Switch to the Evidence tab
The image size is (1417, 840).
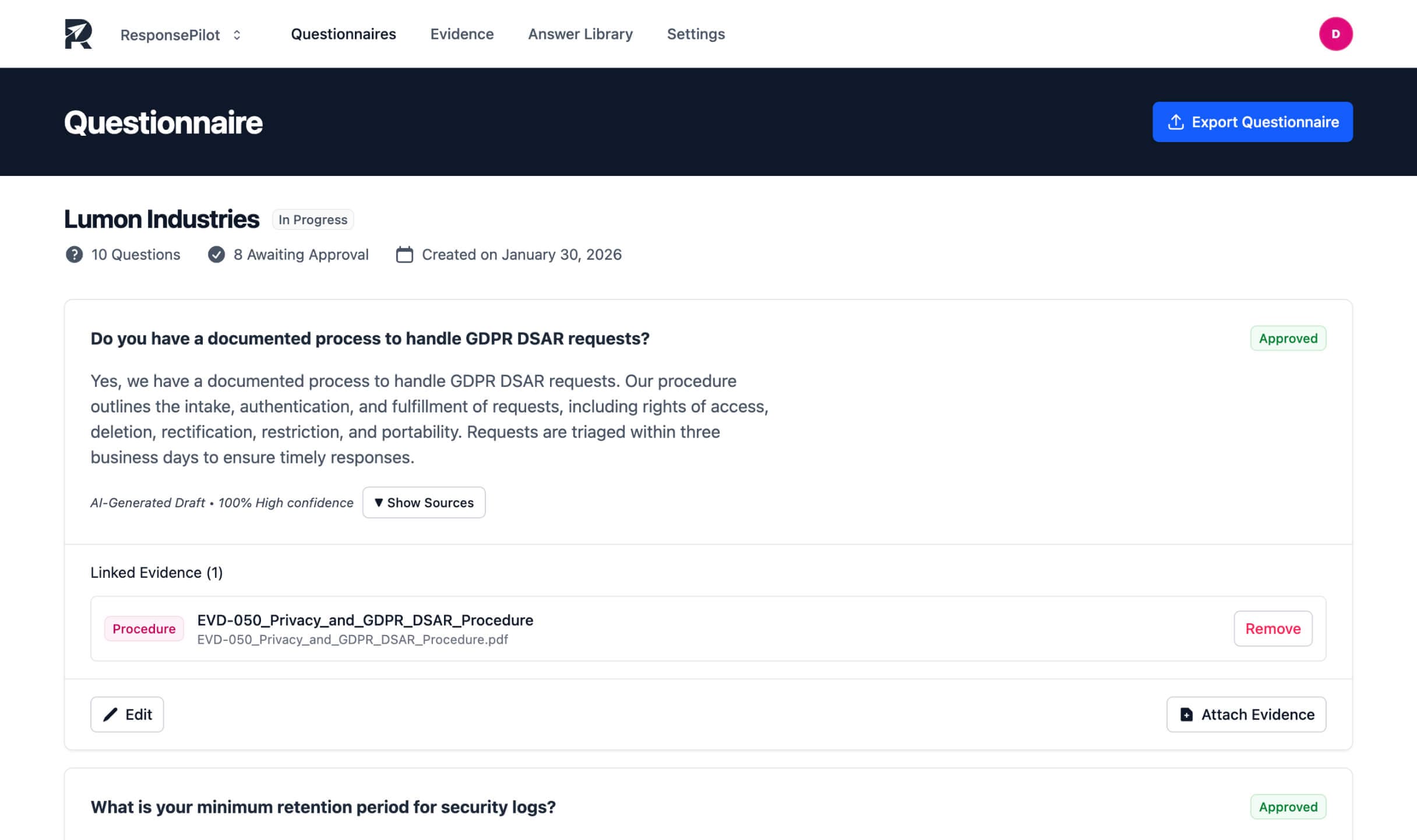pos(461,34)
